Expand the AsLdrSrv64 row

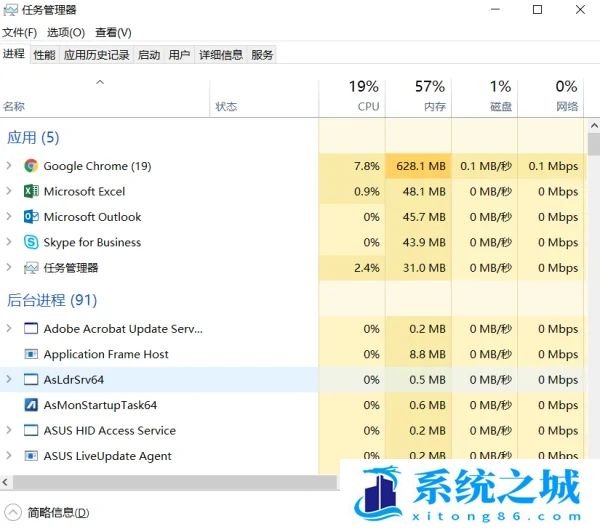[9, 379]
